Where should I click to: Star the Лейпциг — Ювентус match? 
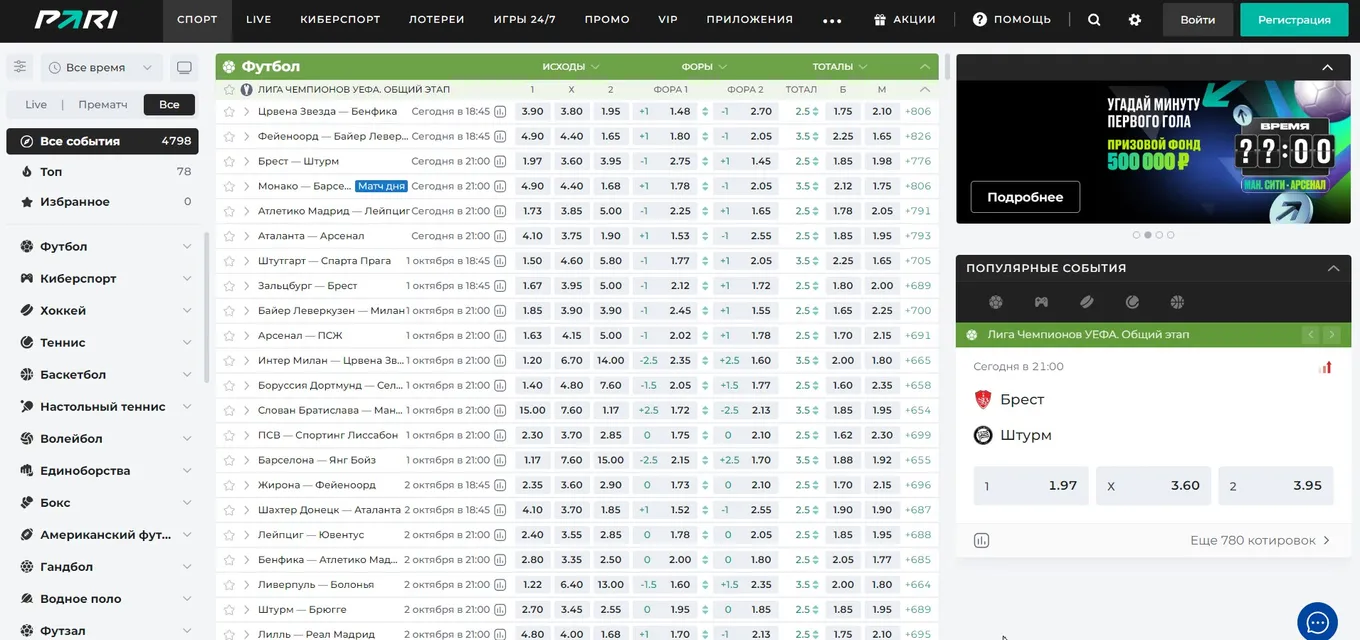229,535
